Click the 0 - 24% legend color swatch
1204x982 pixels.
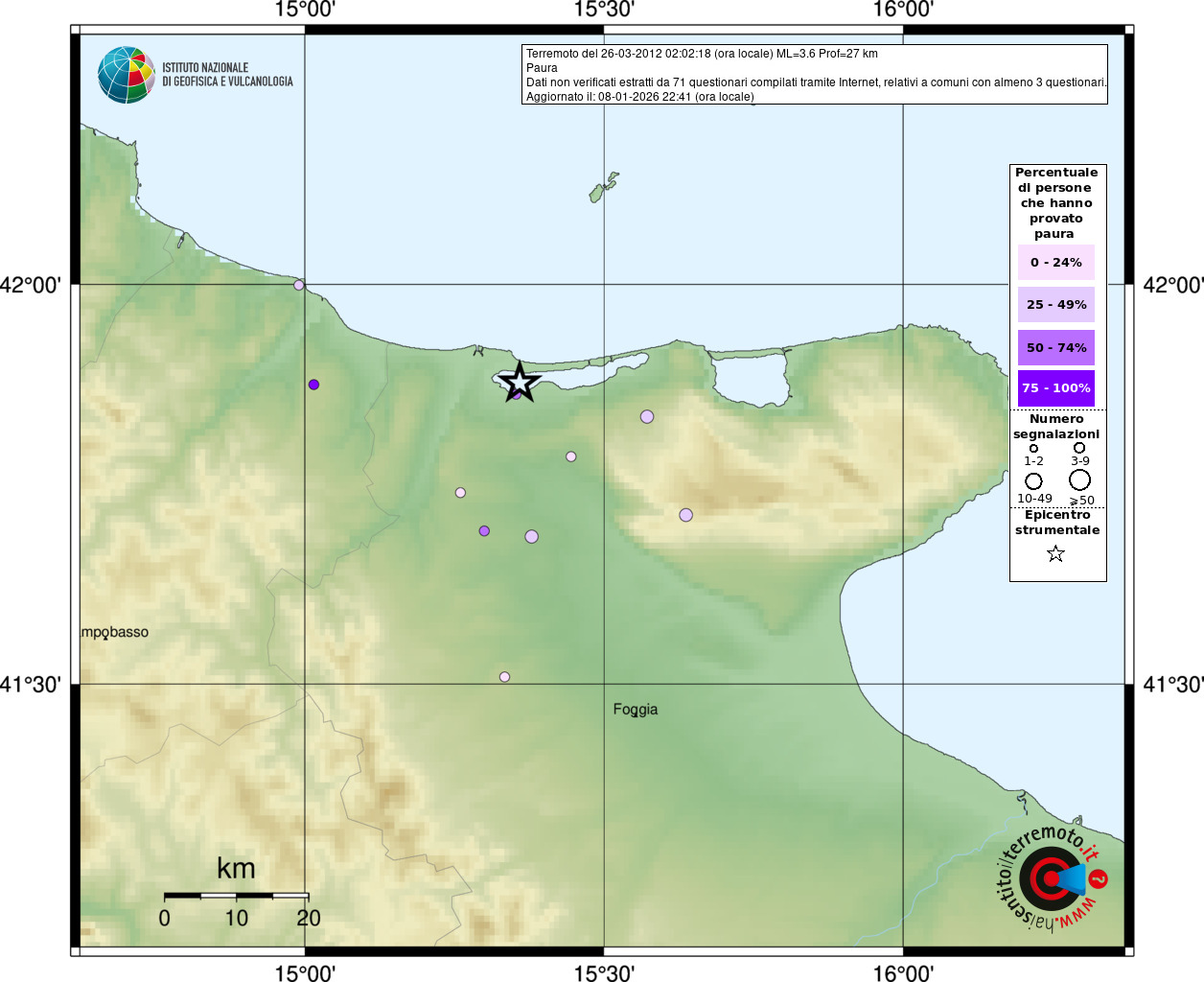(1055, 263)
